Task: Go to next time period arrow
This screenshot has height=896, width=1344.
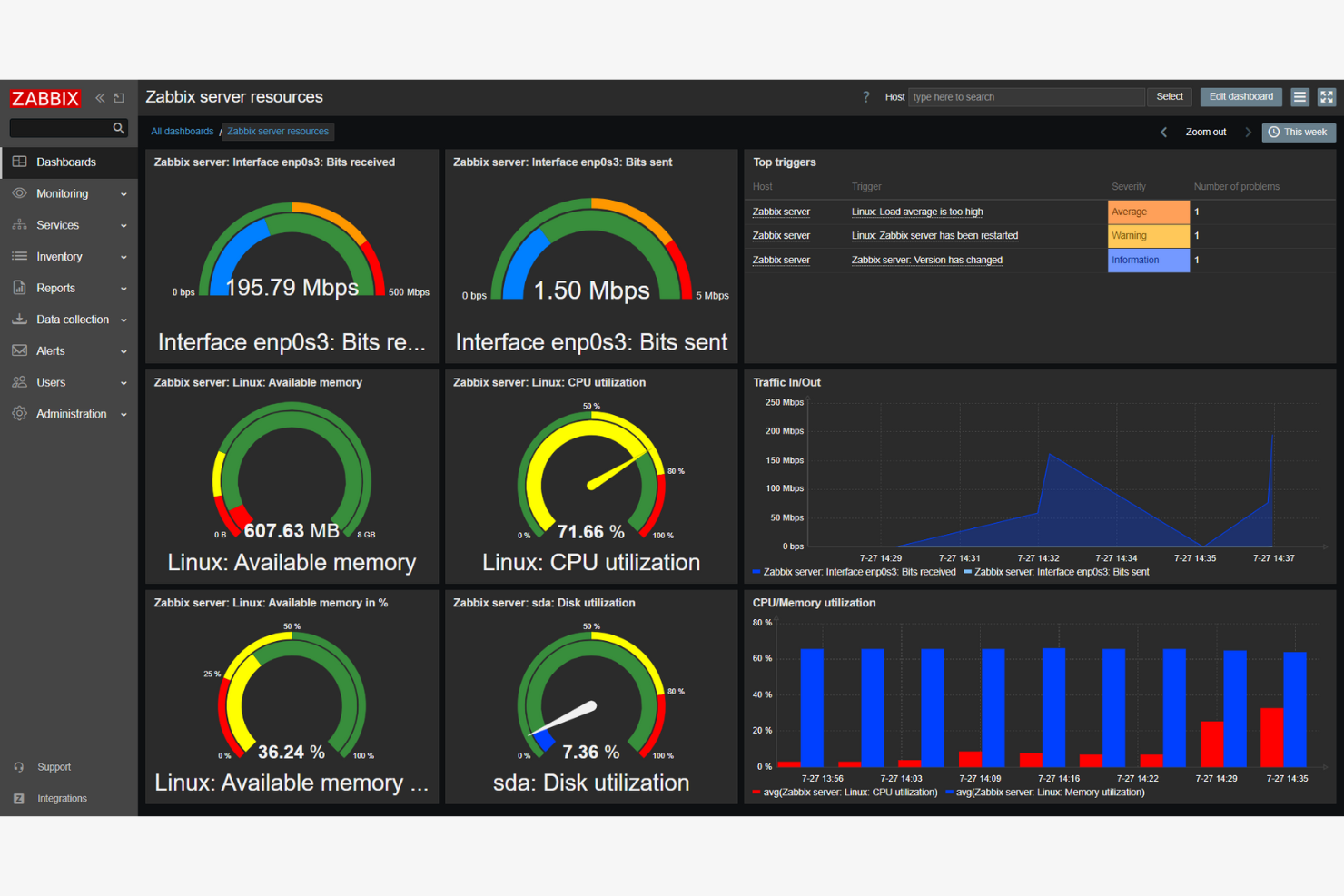Action: (1248, 133)
